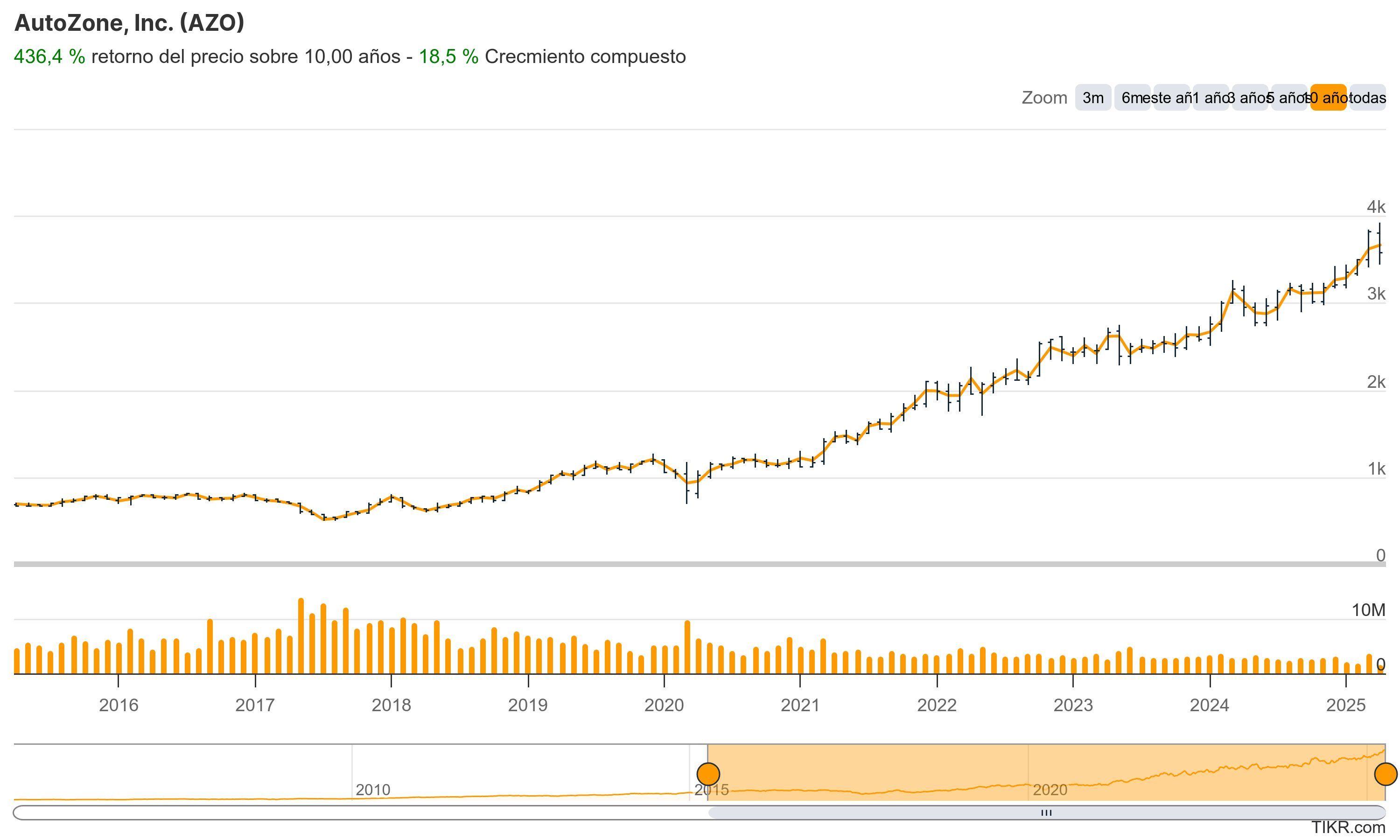Viewport: 1400px width, 840px height.
Task: Click the '436,4 %' return figure
Action: tap(49, 56)
